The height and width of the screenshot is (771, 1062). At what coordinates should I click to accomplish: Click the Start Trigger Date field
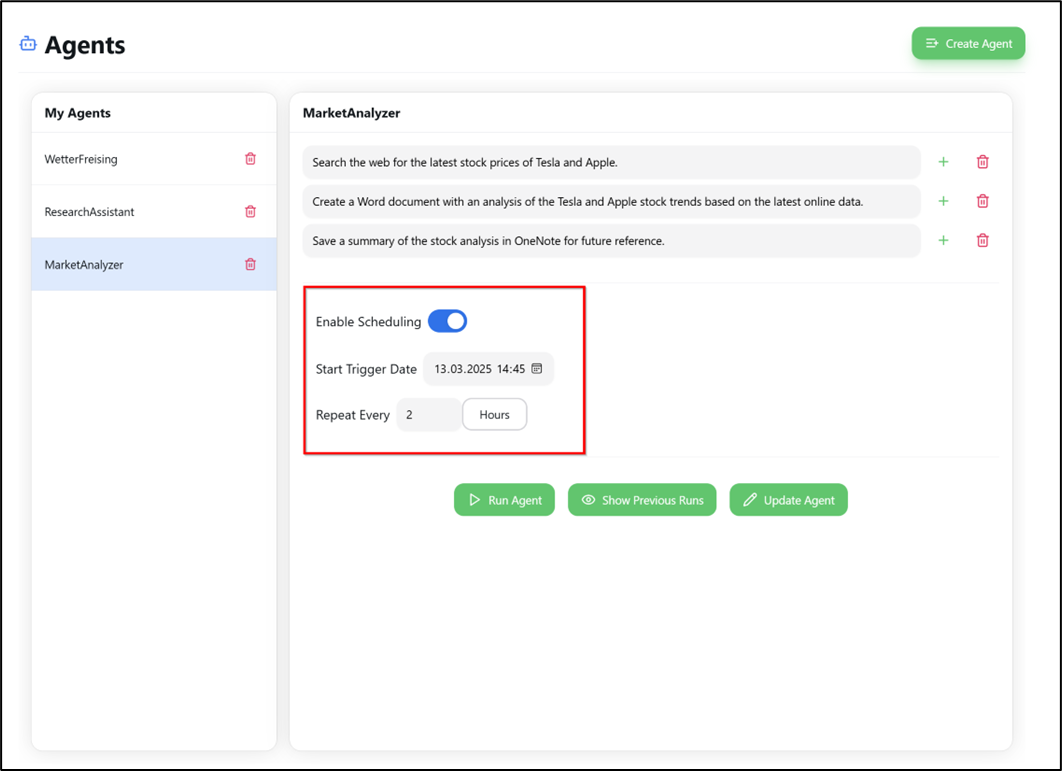[478, 369]
